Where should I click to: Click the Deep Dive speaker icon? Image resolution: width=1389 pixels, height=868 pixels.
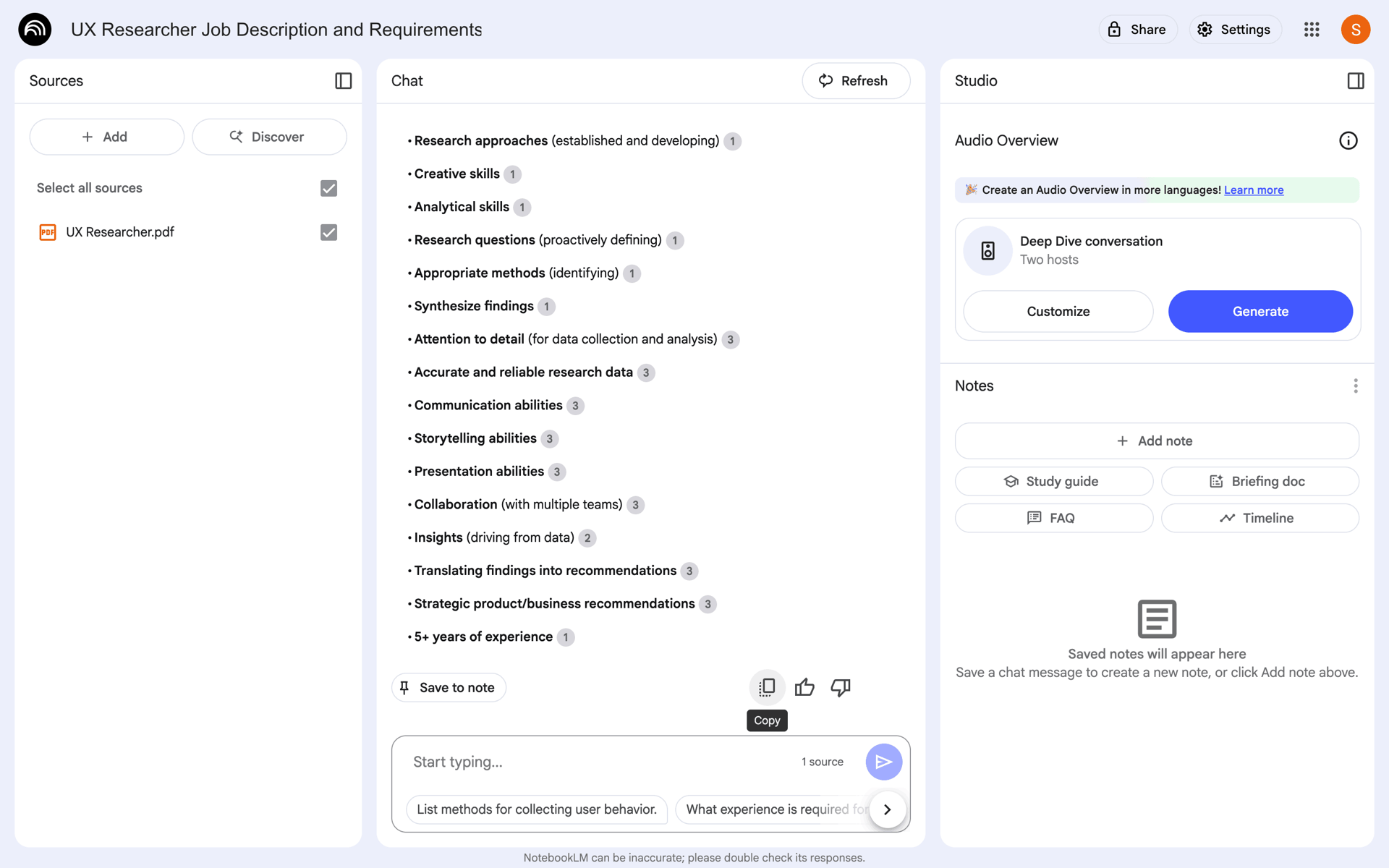987,251
